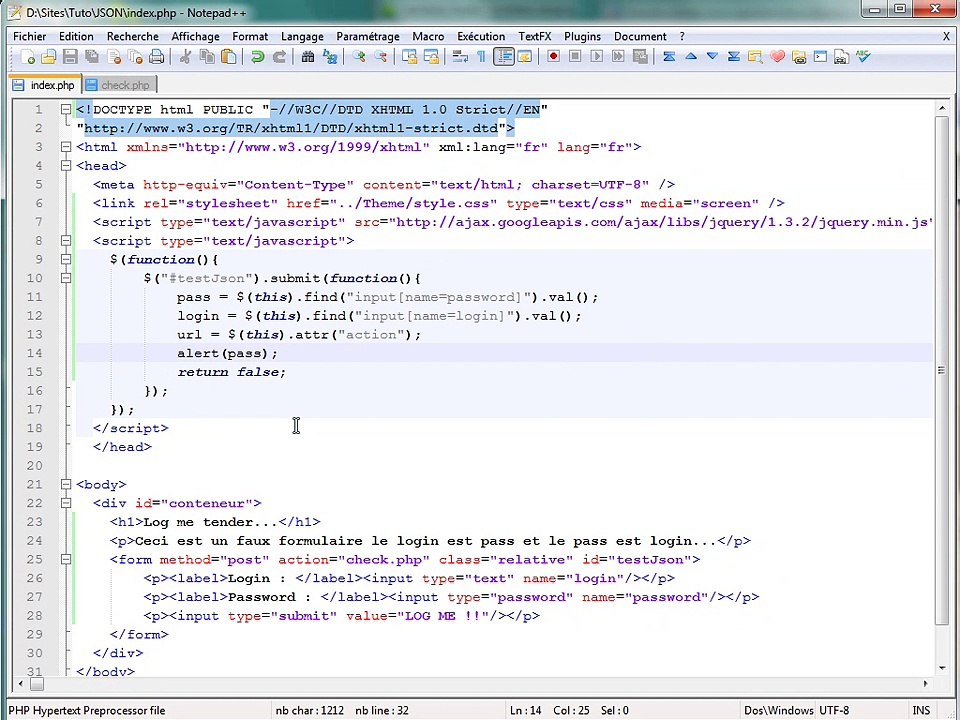Cut selection with scissors icon

point(184,57)
